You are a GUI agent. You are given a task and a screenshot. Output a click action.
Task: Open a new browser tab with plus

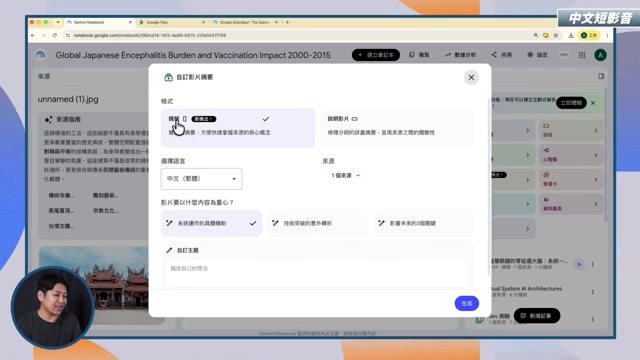click(287, 22)
